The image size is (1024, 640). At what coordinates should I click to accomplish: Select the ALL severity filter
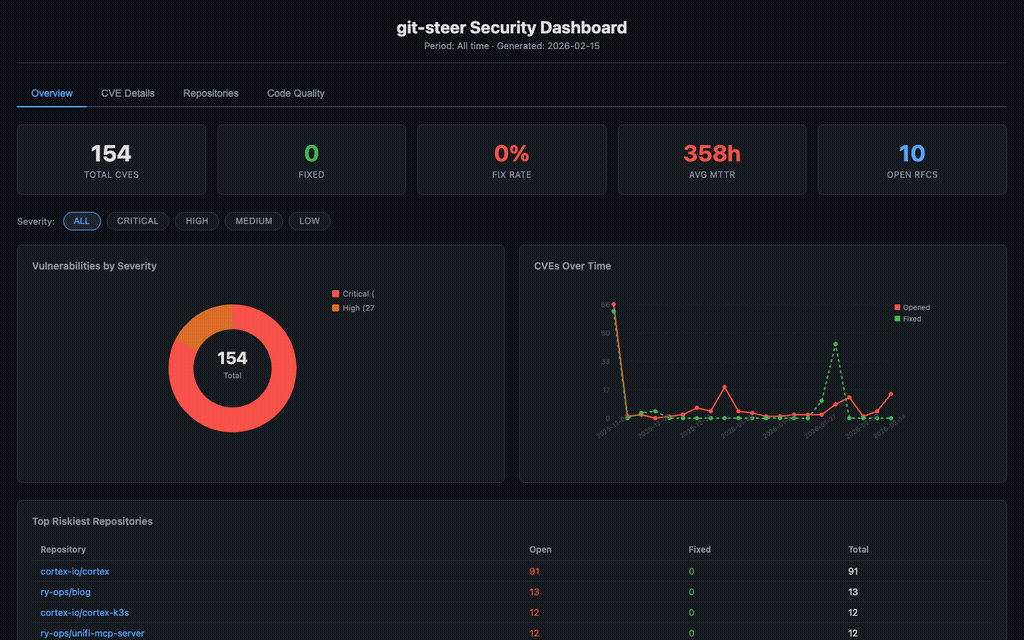[x=82, y=221]
